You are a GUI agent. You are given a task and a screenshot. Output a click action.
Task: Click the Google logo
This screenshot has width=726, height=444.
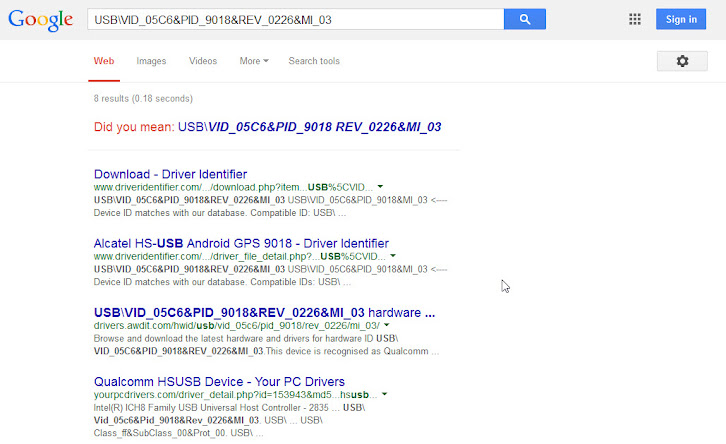pyautogui.click(x=40, y=19)
